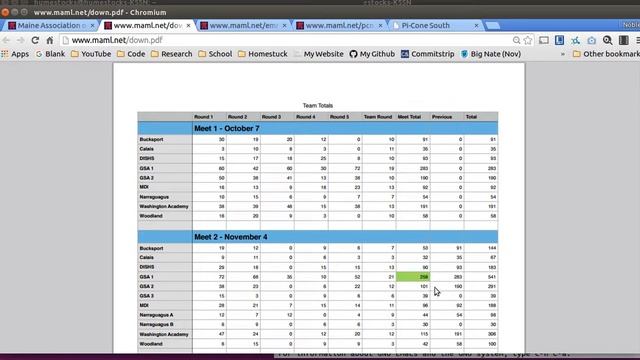Click the Round 5 column header
Viewport: 640px width, 360px height.
[x=339, y=117]
